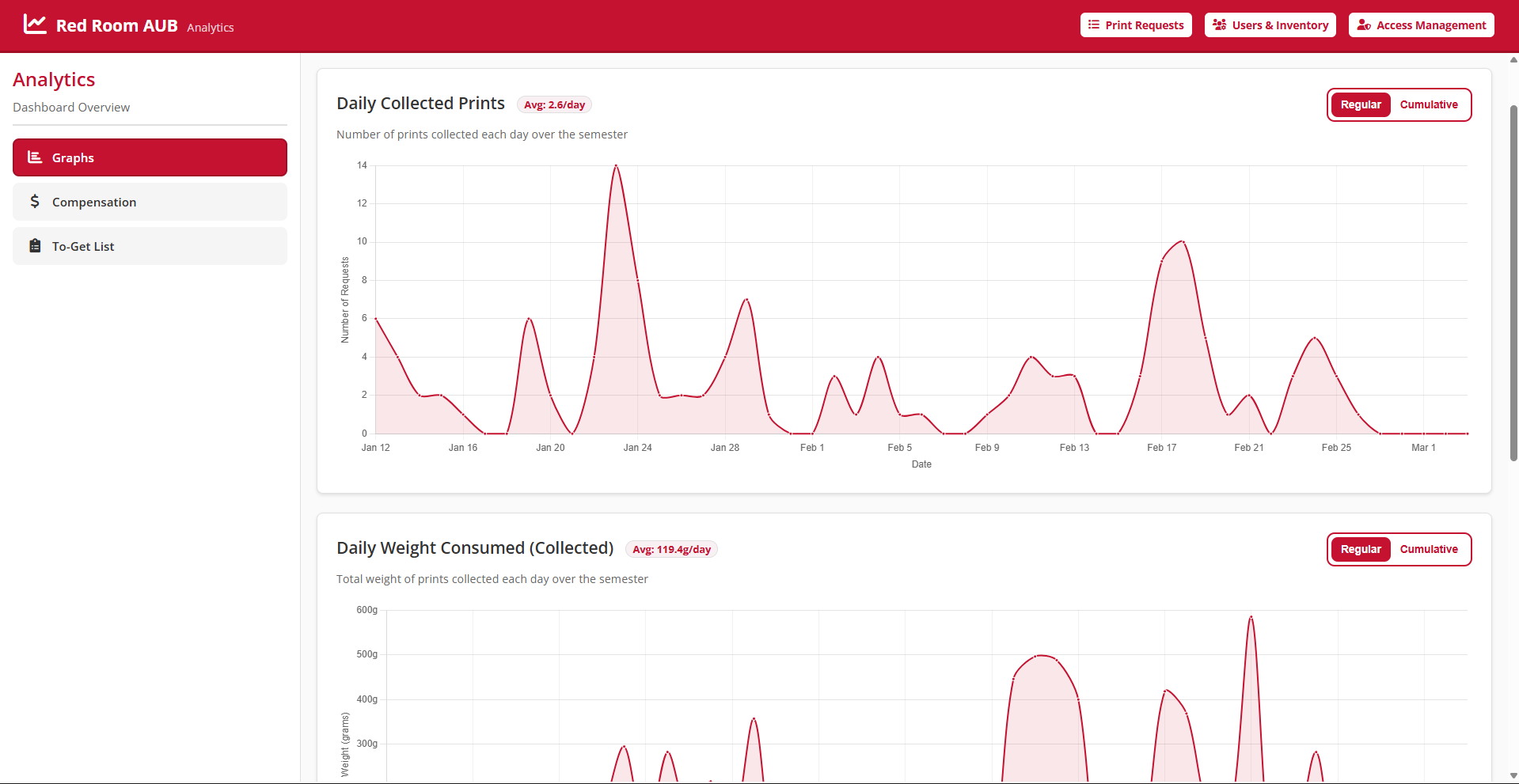Open the Print Requests page
This screenshot has width=1519, height=784.
coord(1136,25)
